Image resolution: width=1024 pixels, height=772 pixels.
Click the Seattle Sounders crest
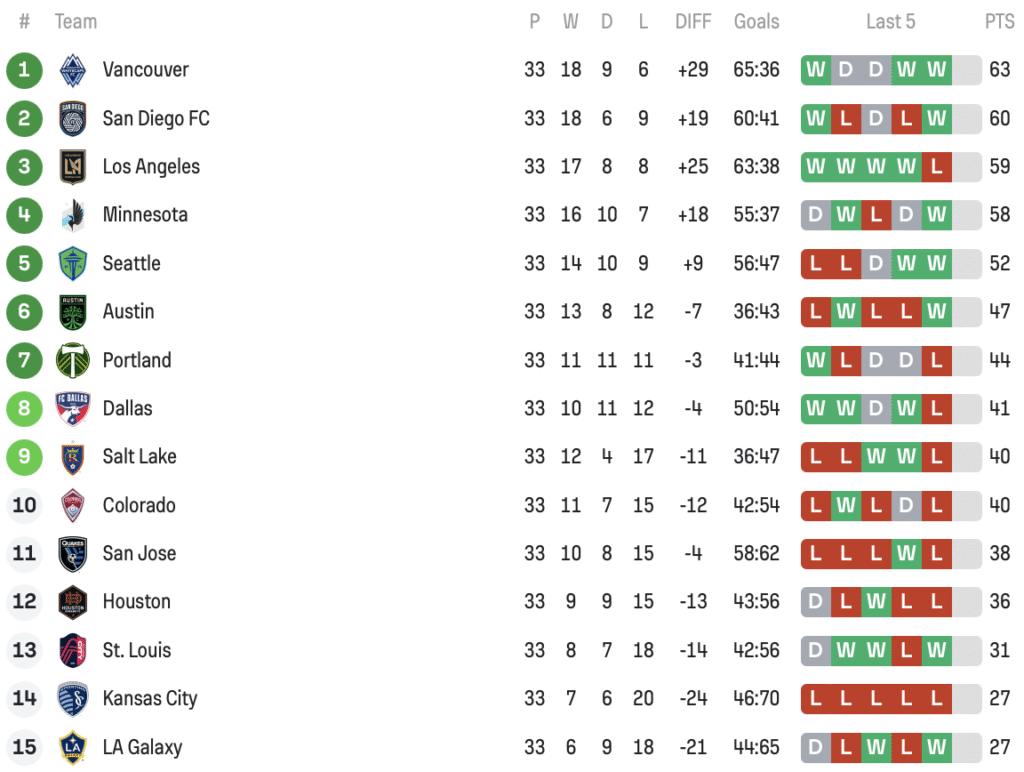[x=73, y=263]
